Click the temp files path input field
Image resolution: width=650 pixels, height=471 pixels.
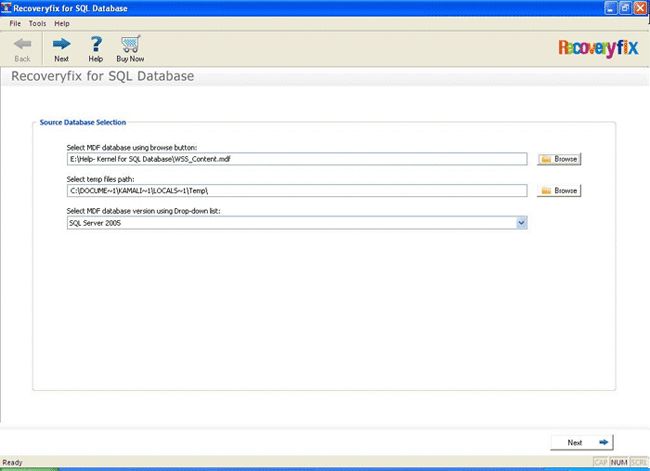click(296, 190)
